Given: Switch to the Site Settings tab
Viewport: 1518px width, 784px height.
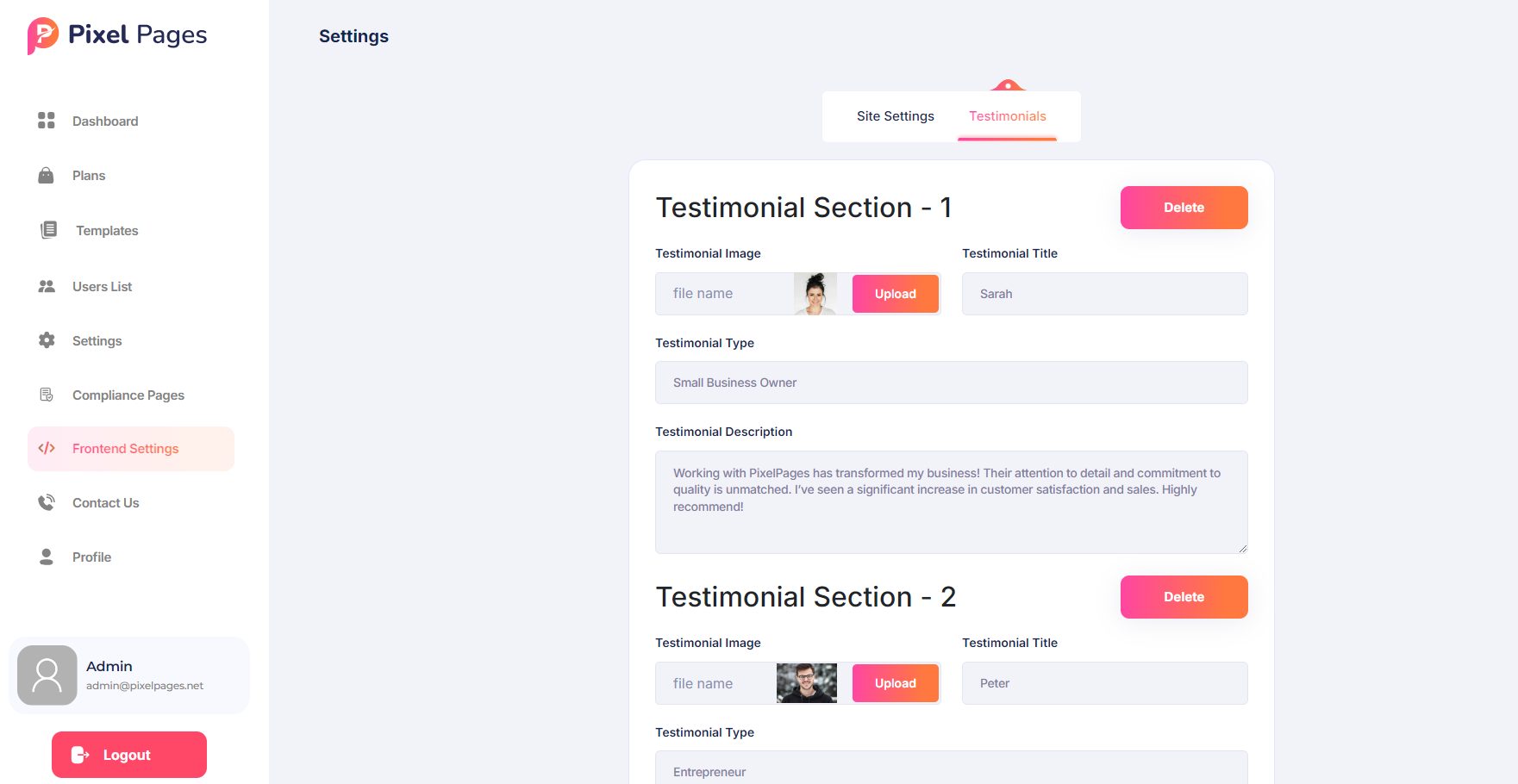Looking at the screenshot, I should (x=895, y=116).
